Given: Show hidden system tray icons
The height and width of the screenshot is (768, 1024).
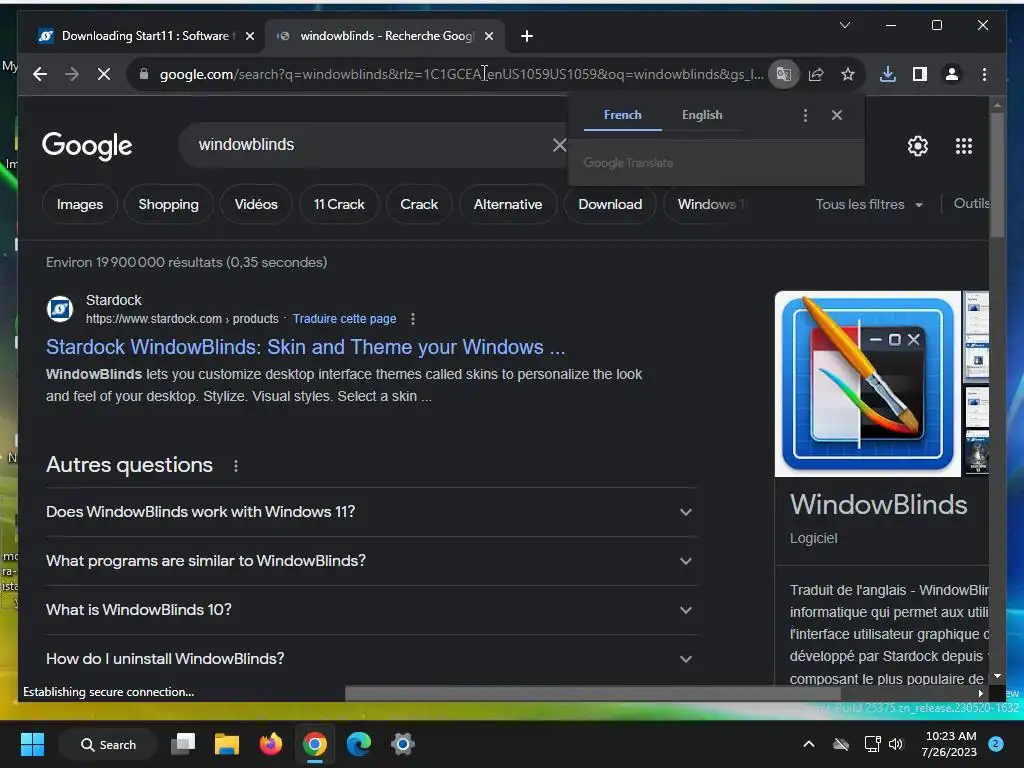Looking at the screenshot, I should [808, 744].
